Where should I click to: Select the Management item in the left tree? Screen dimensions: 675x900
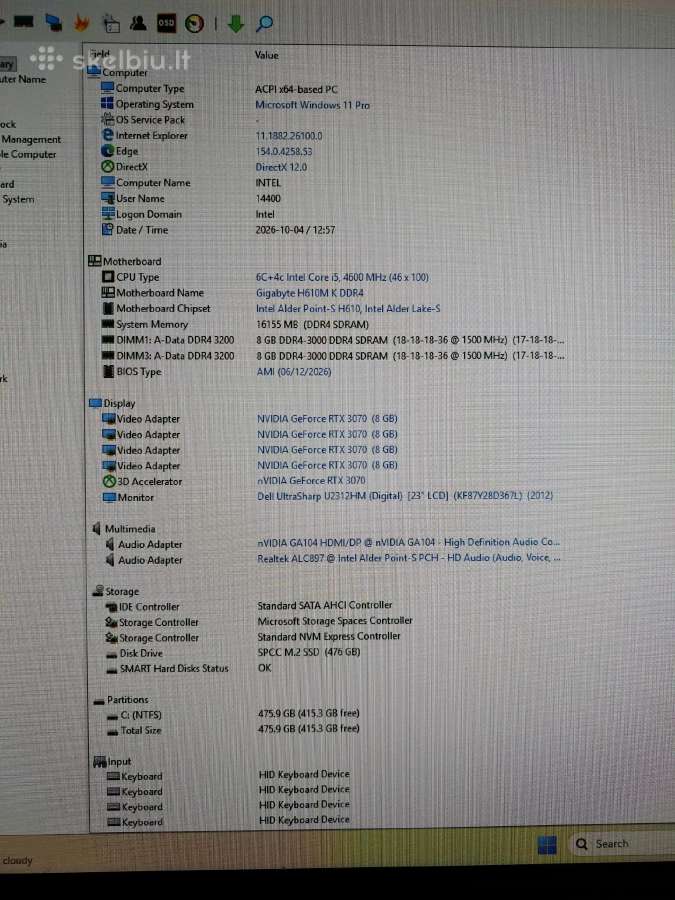[x=31, y=139]
